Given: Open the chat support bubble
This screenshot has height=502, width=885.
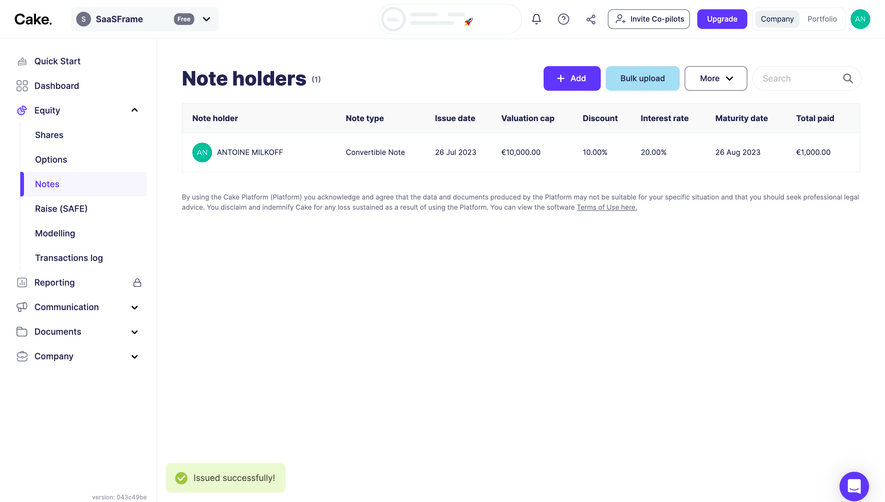Looking at the screenshot, I should [x=854, y=486].
